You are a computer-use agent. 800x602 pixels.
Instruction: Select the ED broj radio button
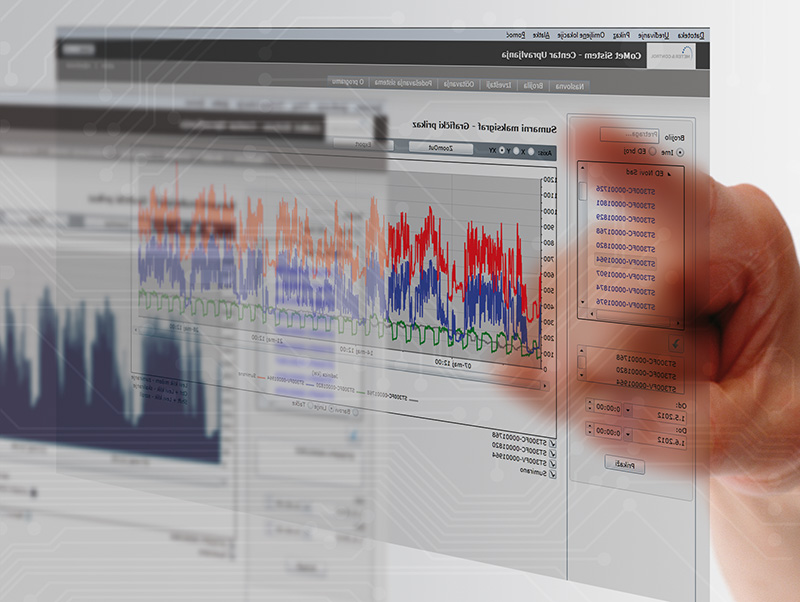(652, 152)
